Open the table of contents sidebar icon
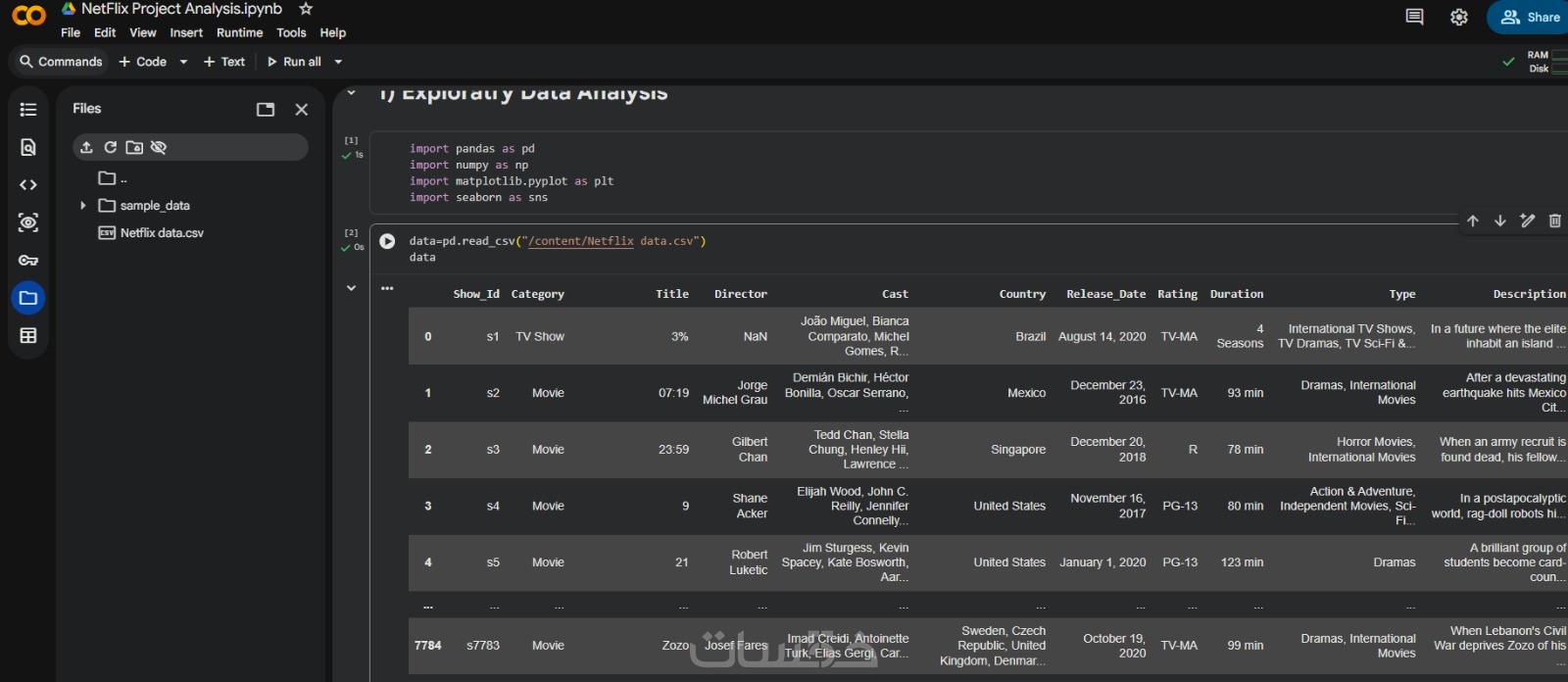Screen dimensions: 1568x682 (x=28, y=110)
